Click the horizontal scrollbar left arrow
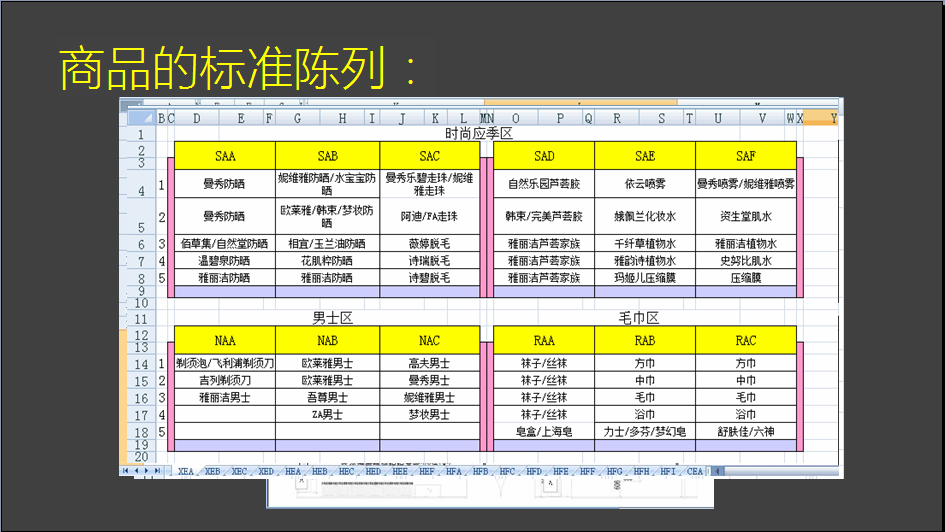This screenshot has height=532, width=945. [x=717, y=471]
